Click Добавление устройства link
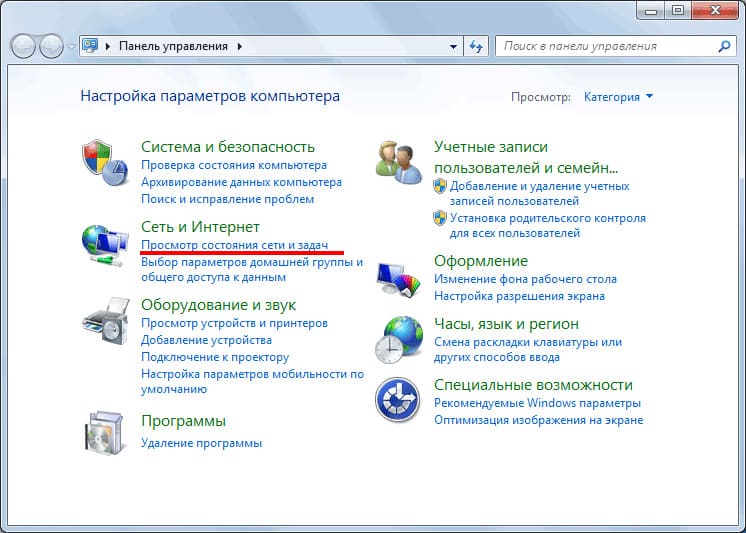The width and height of the screenshot is (746, 533). pos(206,340)
